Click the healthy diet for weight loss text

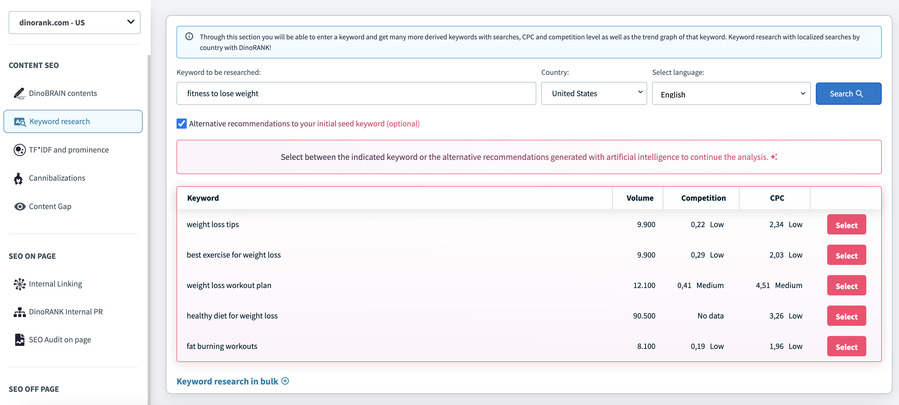[232, 316]
